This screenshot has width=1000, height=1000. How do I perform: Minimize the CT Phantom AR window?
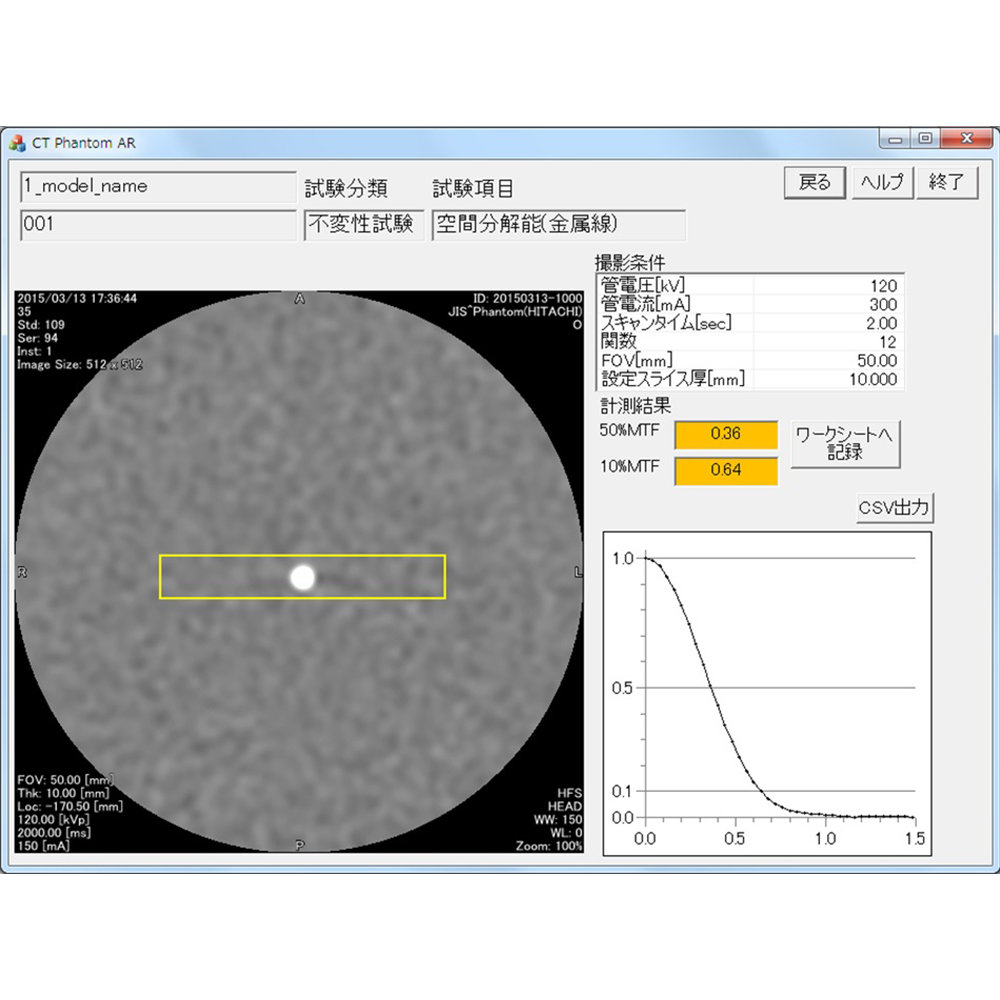click(x=895, y=138)
